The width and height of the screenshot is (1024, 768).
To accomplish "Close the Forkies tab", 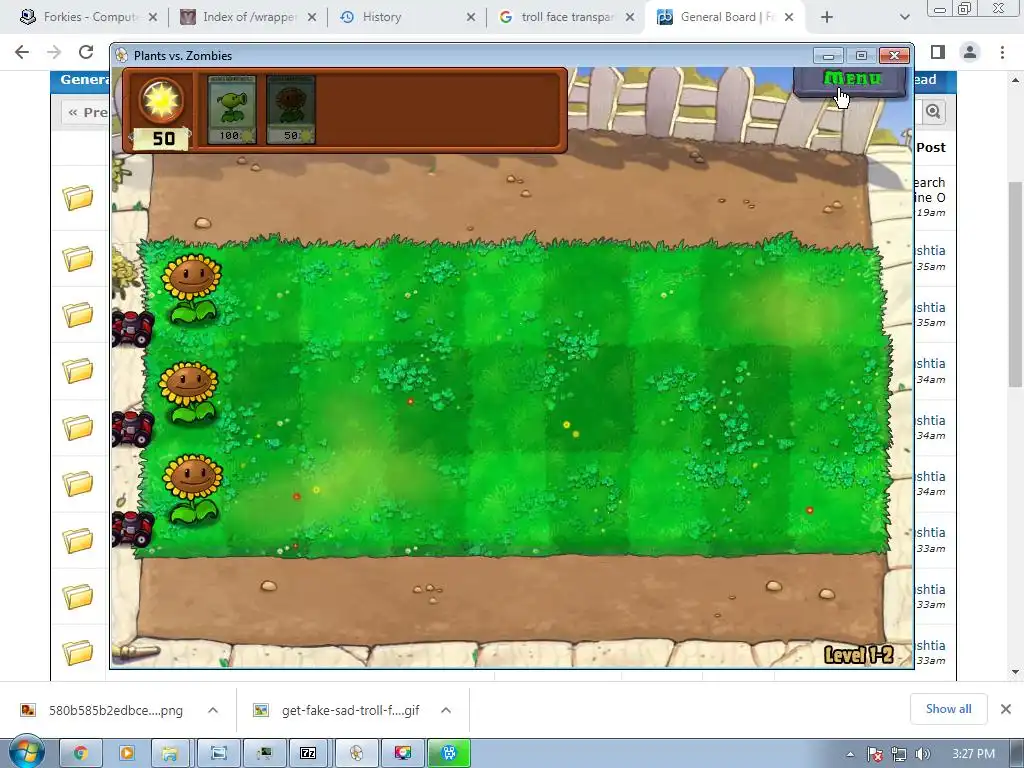I will point(153,18).
